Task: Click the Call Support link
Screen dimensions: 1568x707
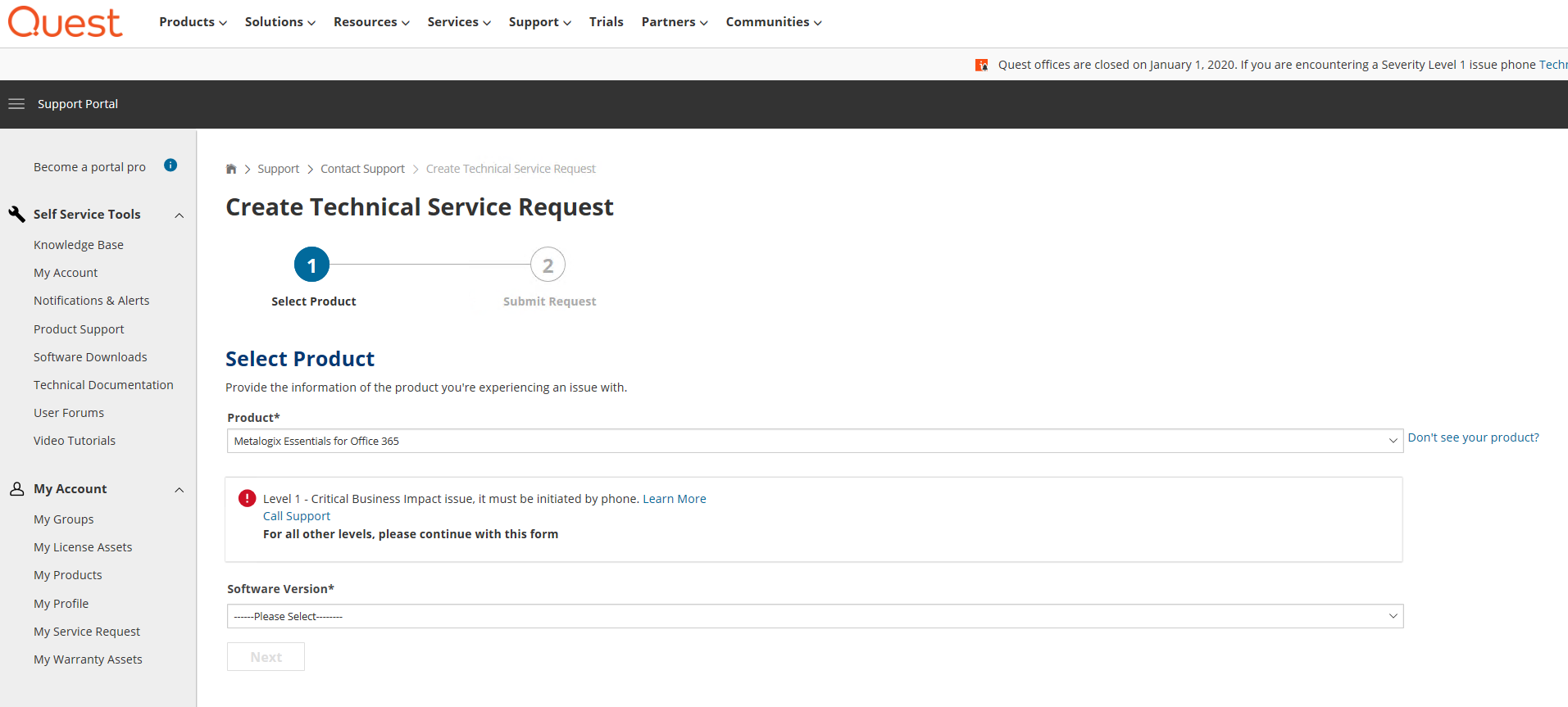Action: tap(297, 516)
